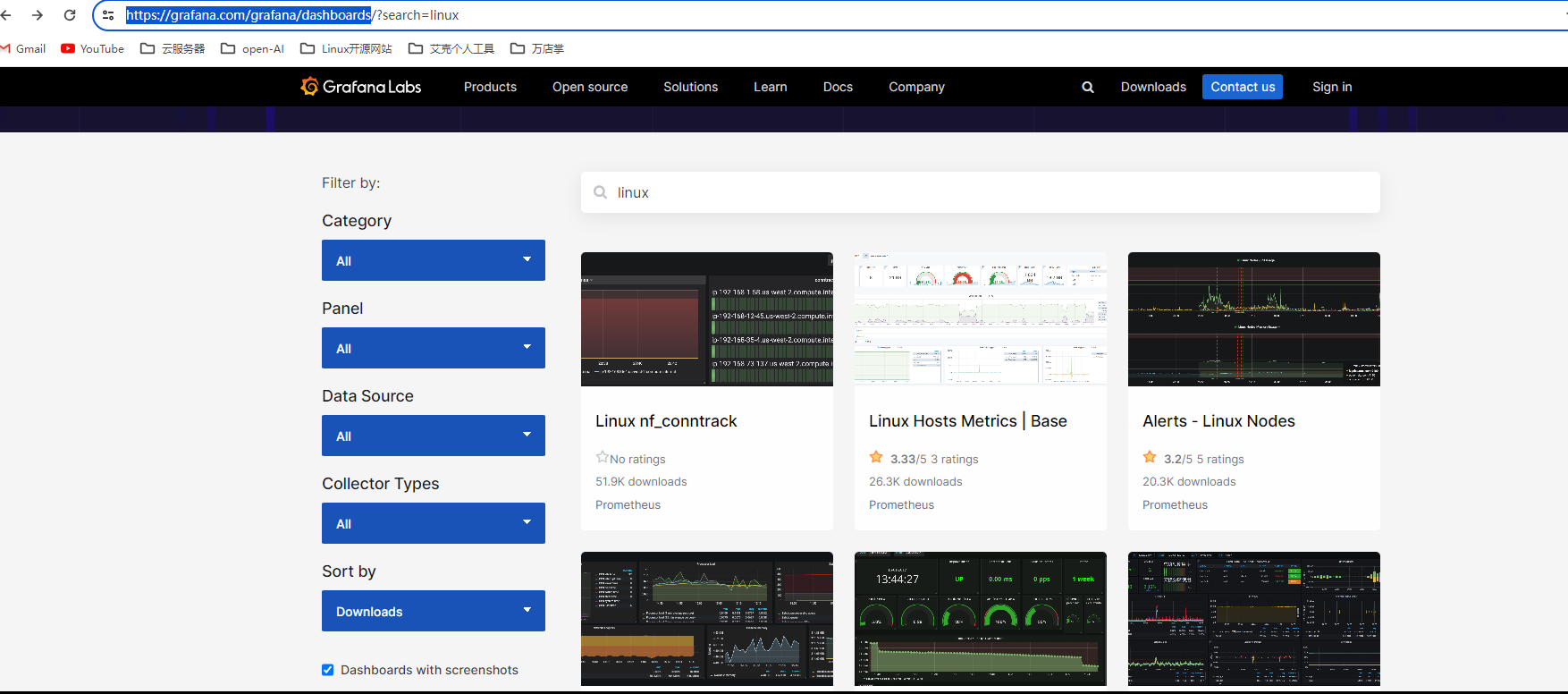This screenshot has width=1568, height=694.
Task: Click the search magnifier in navbar
Action: click(1088, 87)
